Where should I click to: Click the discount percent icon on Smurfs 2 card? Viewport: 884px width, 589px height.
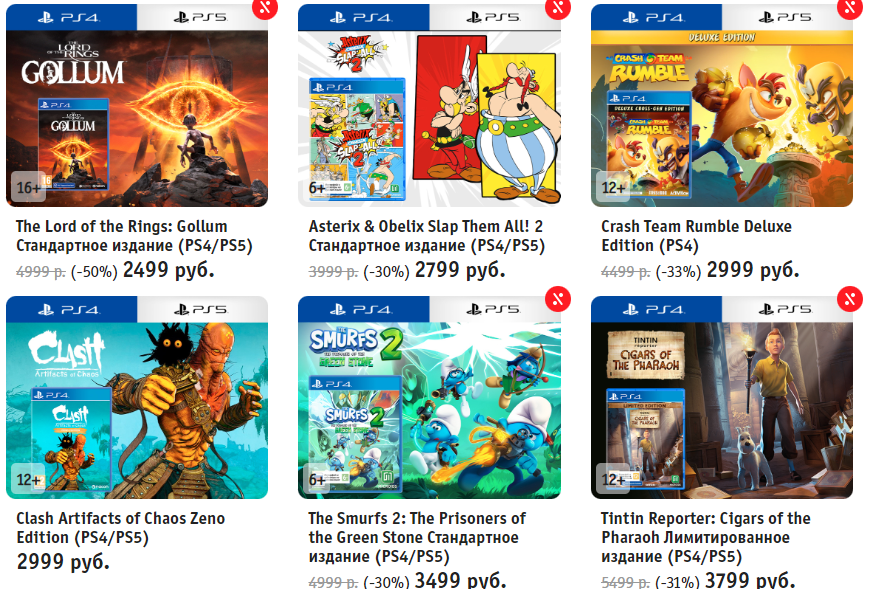click(x=558, y=299)
